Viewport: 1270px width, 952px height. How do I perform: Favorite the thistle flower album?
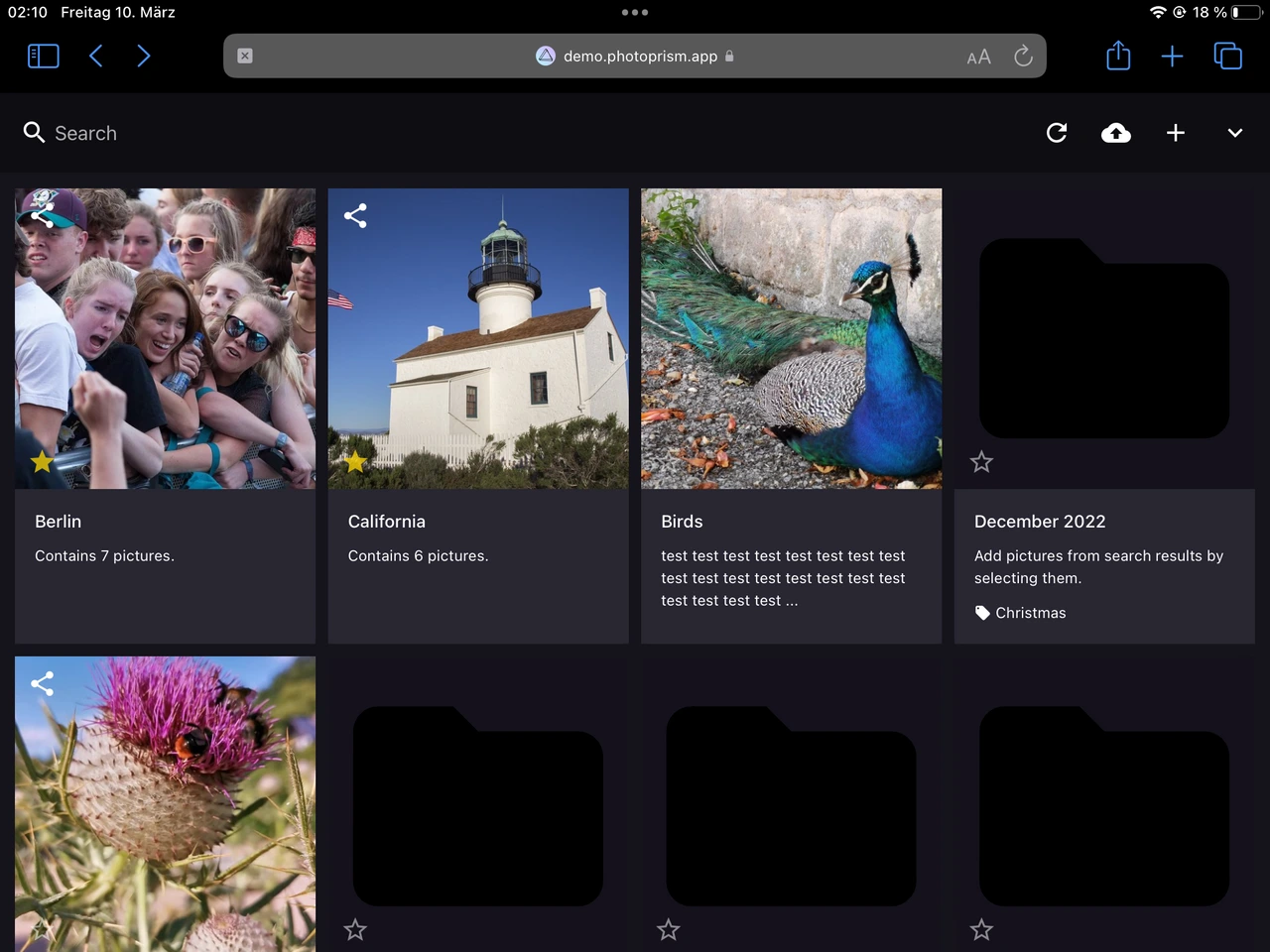[42, 930]
